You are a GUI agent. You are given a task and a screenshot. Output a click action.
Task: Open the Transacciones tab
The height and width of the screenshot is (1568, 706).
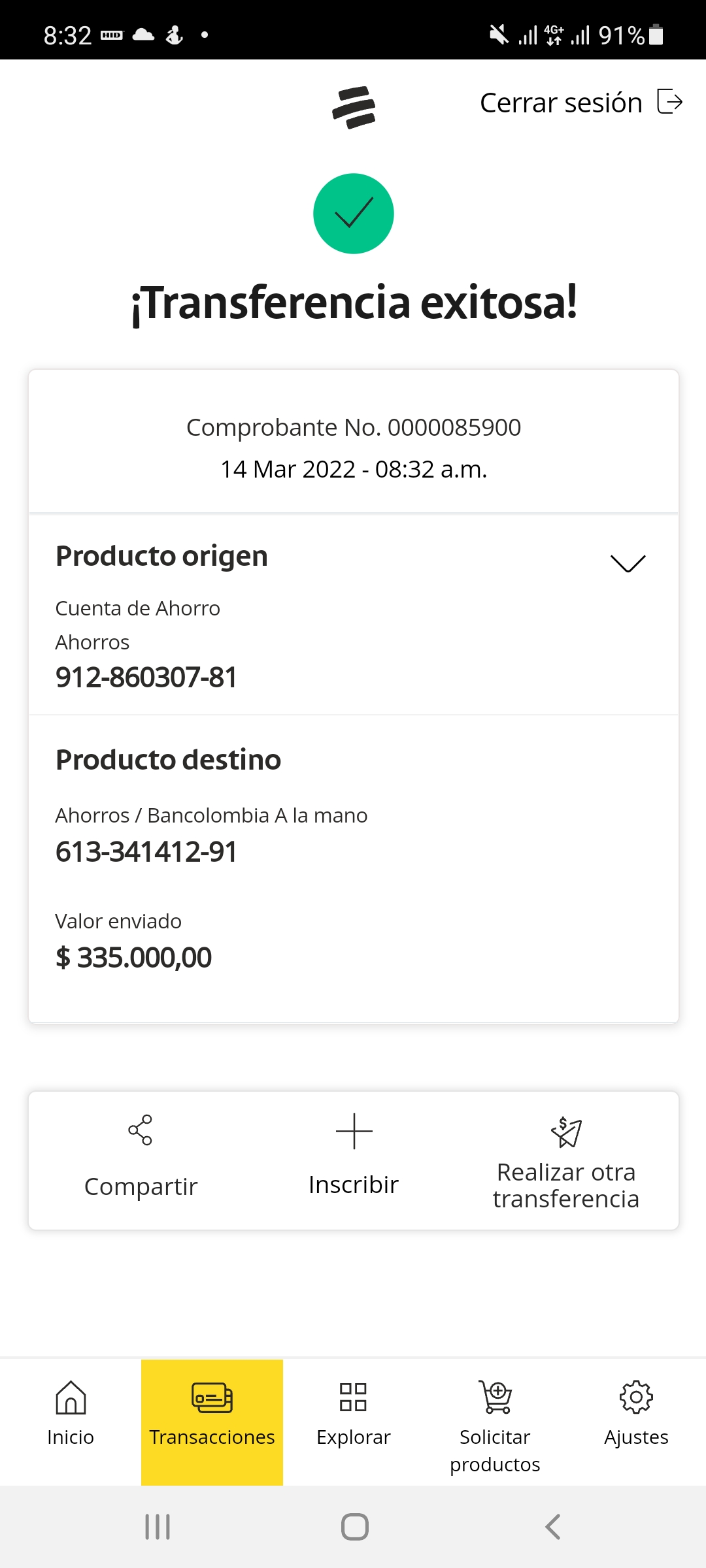coord(212,1422)
